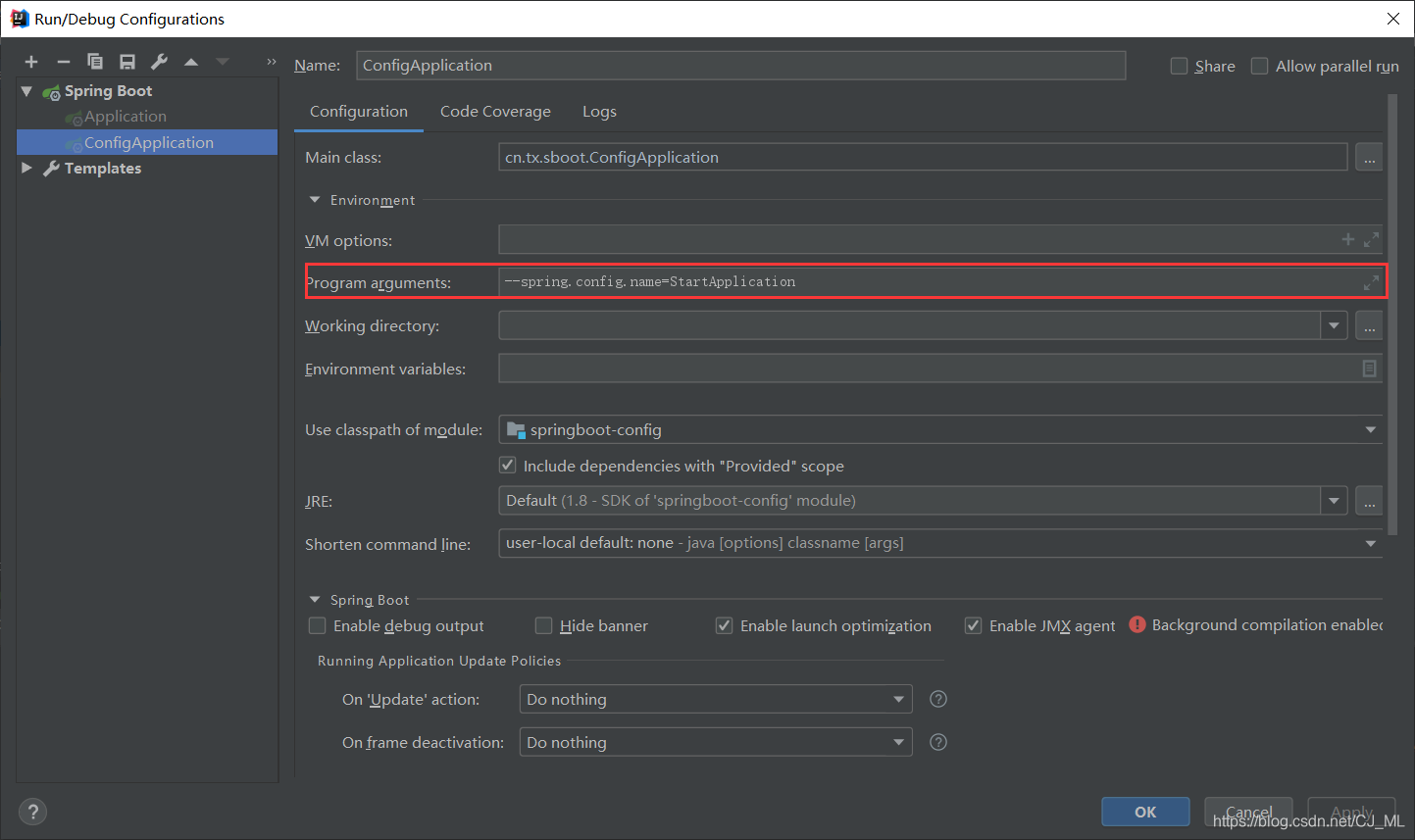Image resolution: width=1415 pixels, height=840 pixels.
Task: Toggle Hide banner checkbox
Action: click(544, 625)
